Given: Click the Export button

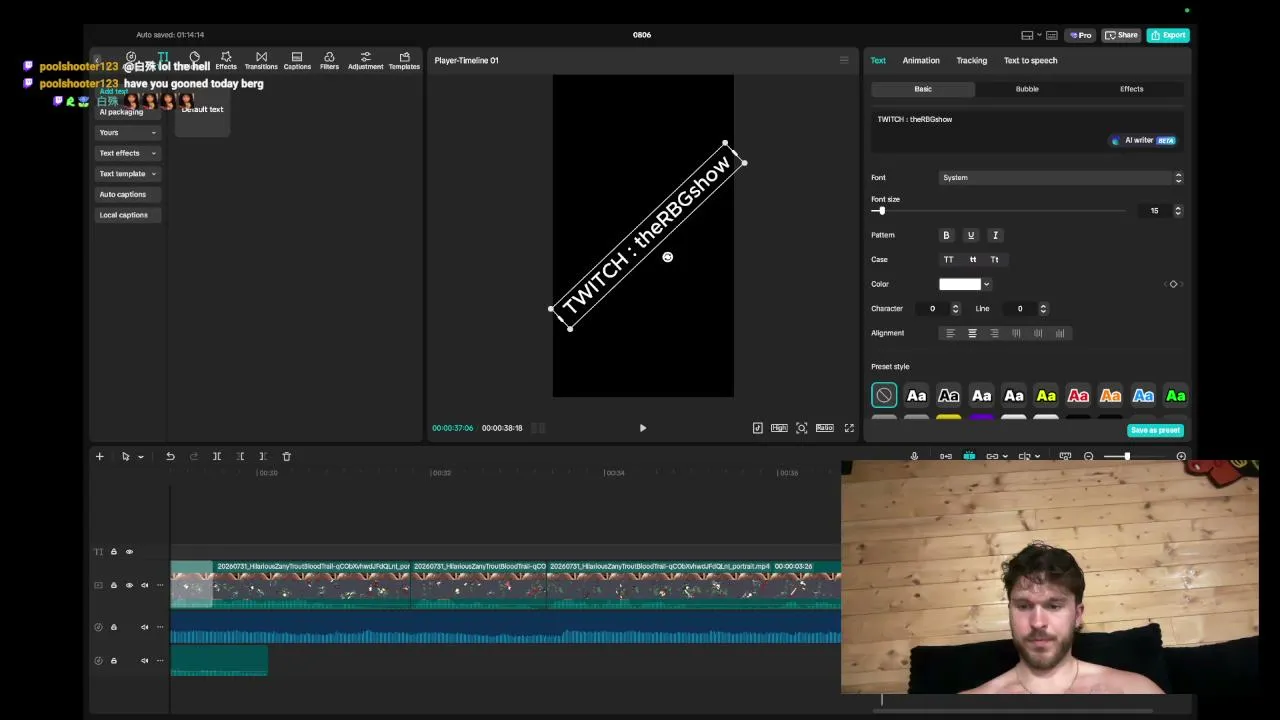Looking at the screenshot, I should [x=1168, y=35].
